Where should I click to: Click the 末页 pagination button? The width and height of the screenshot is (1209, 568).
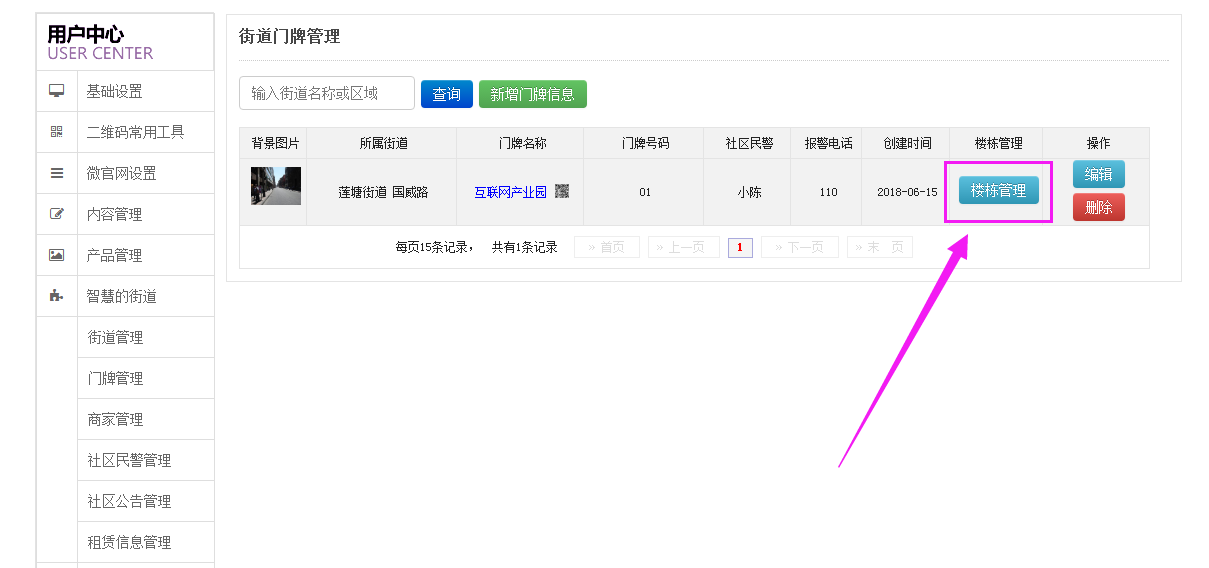pos(880,247)
